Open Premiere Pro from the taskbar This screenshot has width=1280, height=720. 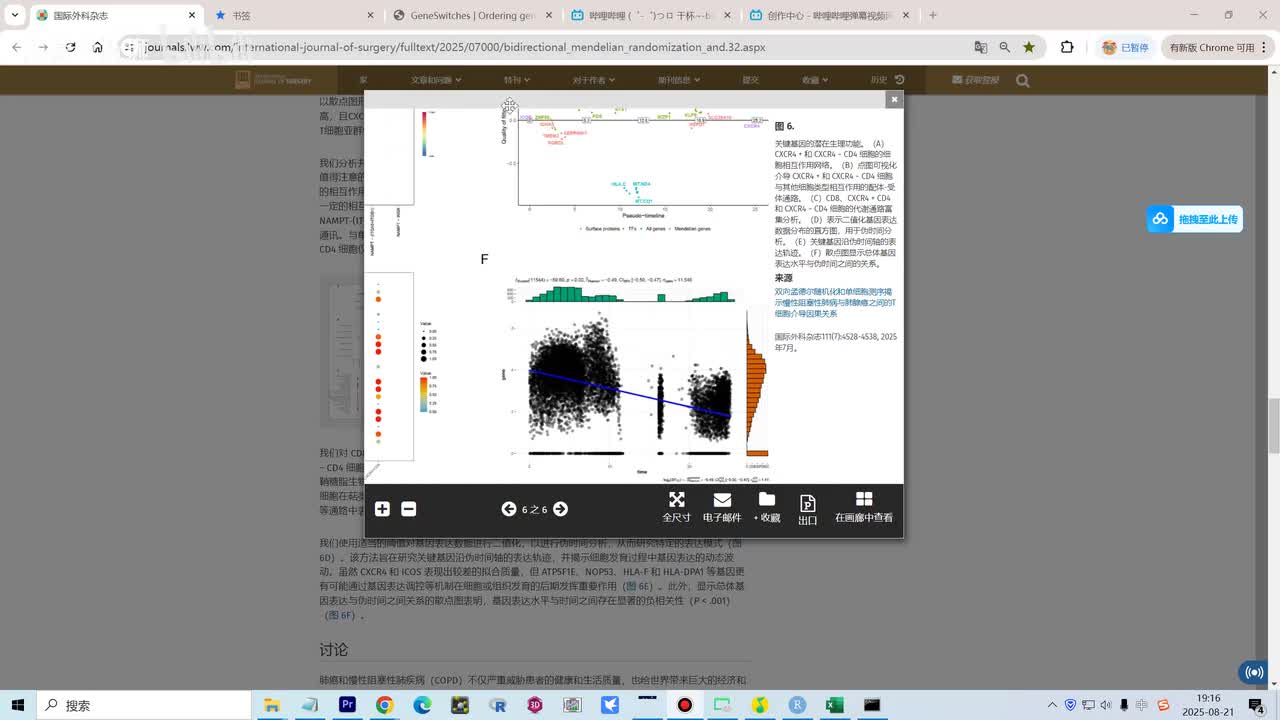347,705
